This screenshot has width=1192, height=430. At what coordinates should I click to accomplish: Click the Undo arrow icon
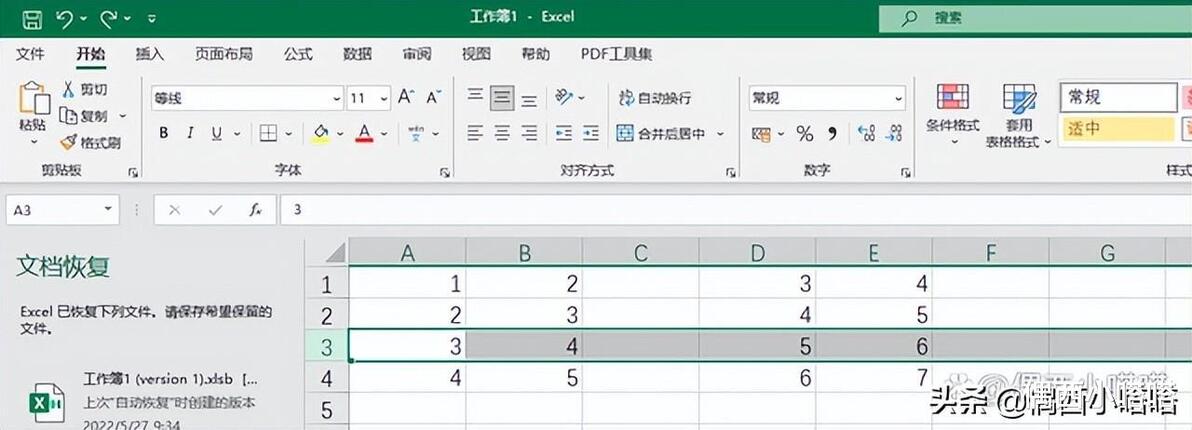click(65, 18)
